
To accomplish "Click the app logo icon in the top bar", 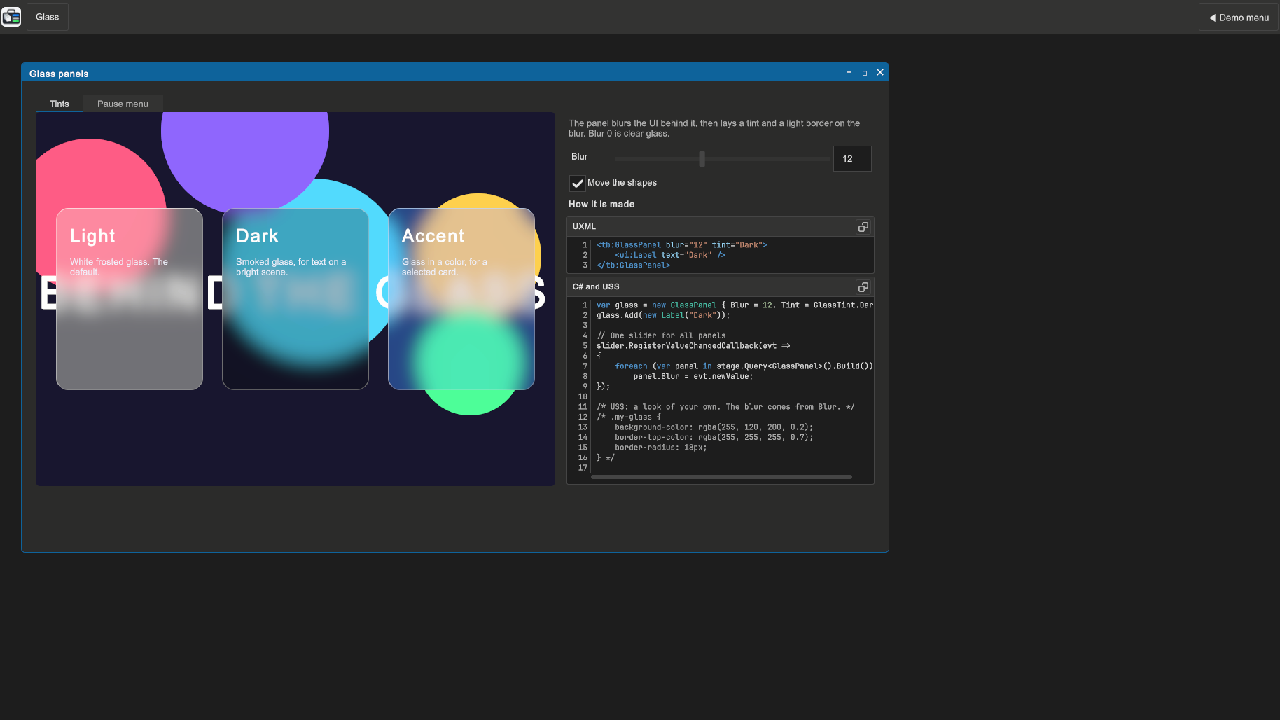I will click(x=11, y=17).
